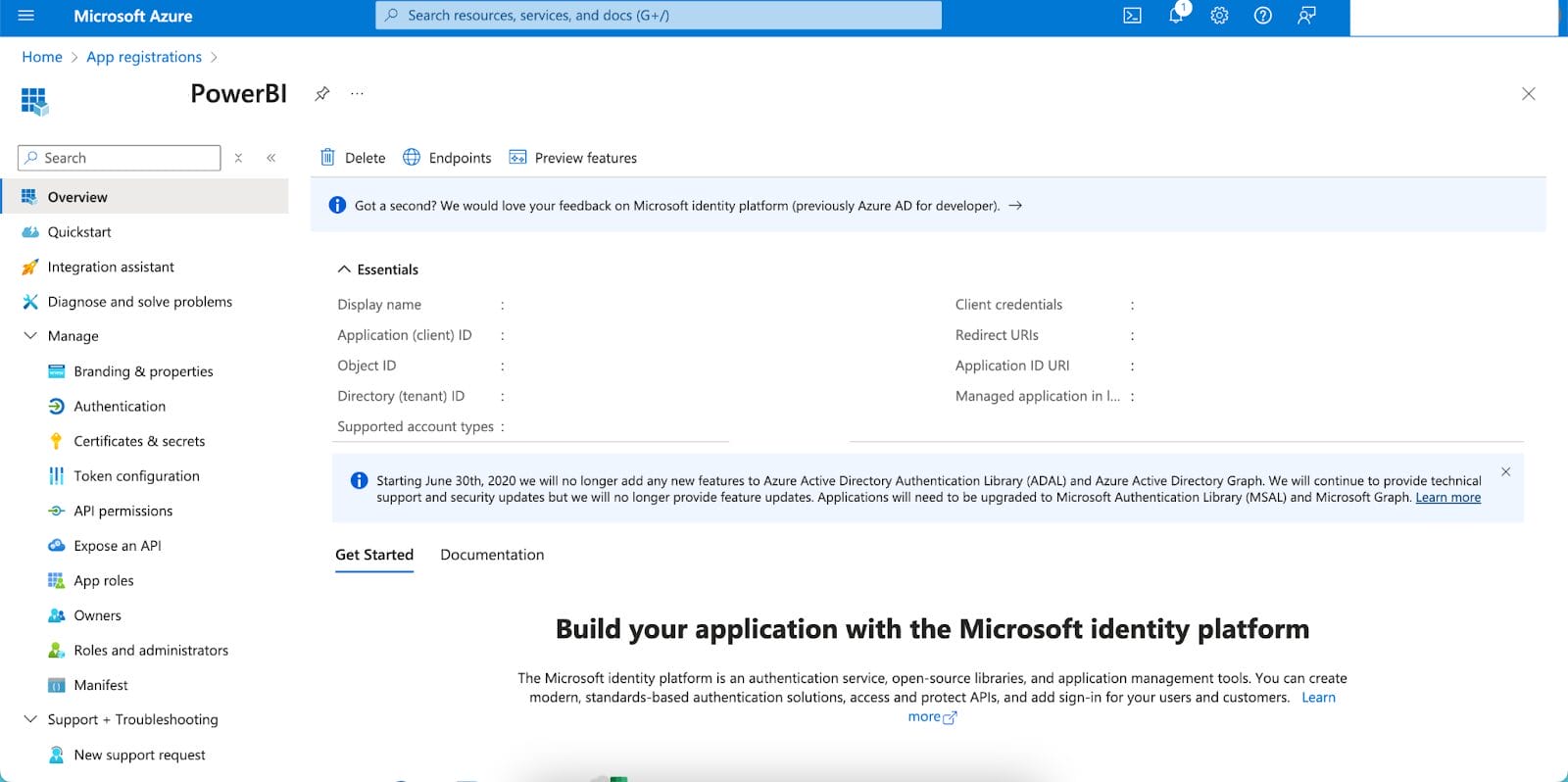Screen dimensions: 1568x782
Task: Open the notifications bell
Action: coord(1176,16)
